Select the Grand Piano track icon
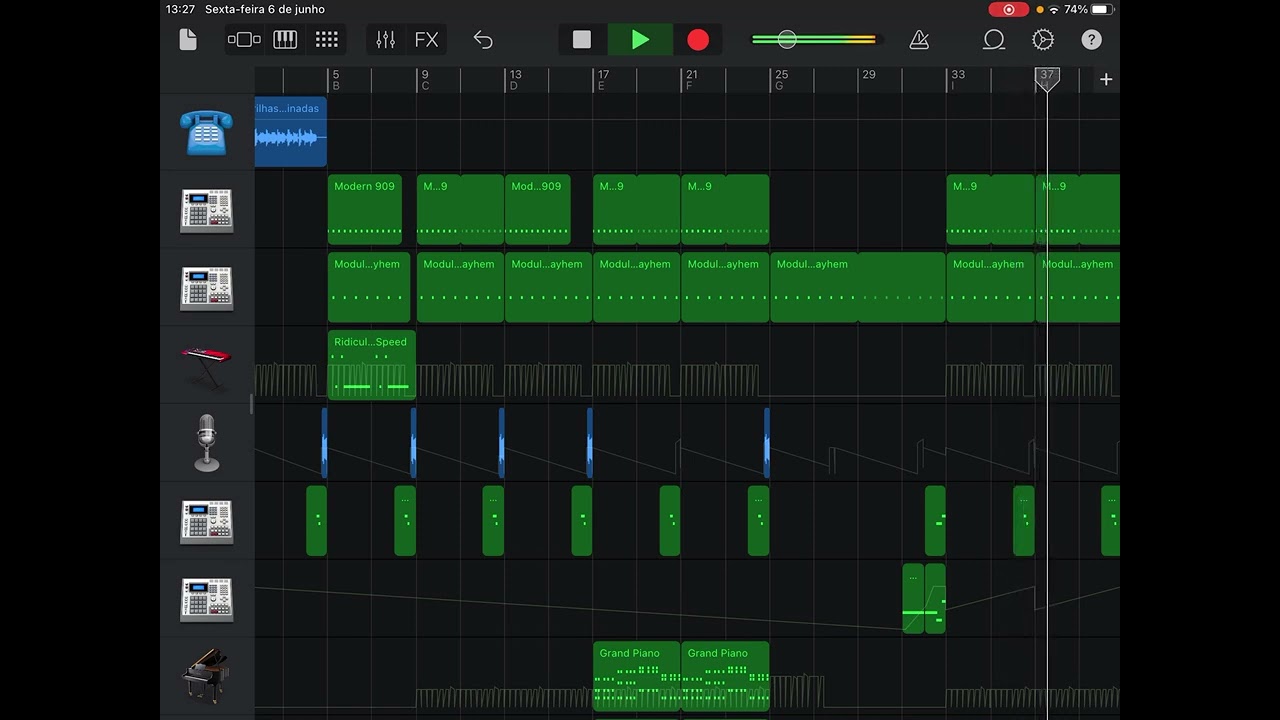 pyautogui.click(x=207, y=676)
